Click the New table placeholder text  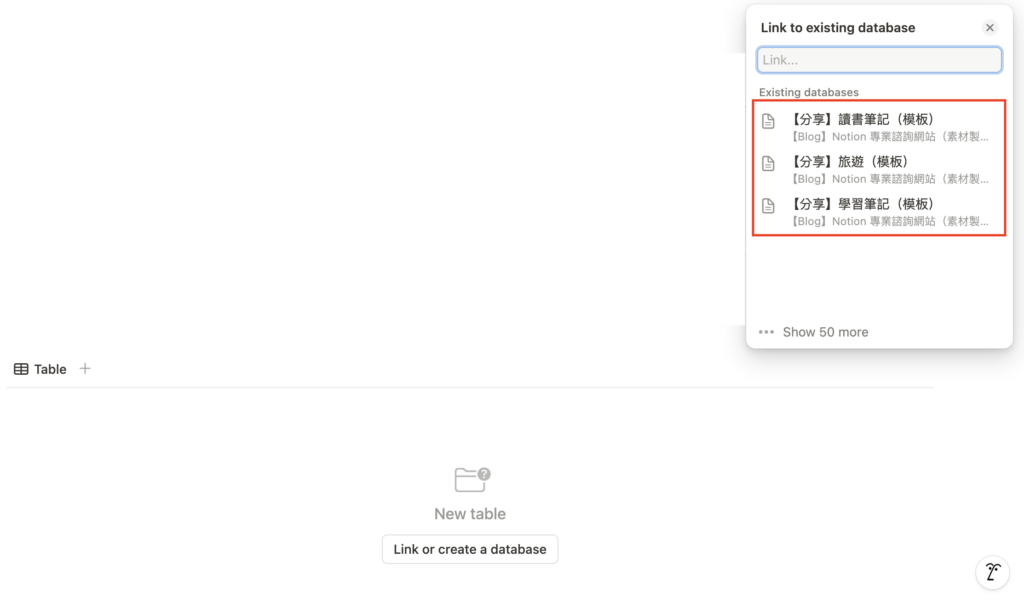470,514
